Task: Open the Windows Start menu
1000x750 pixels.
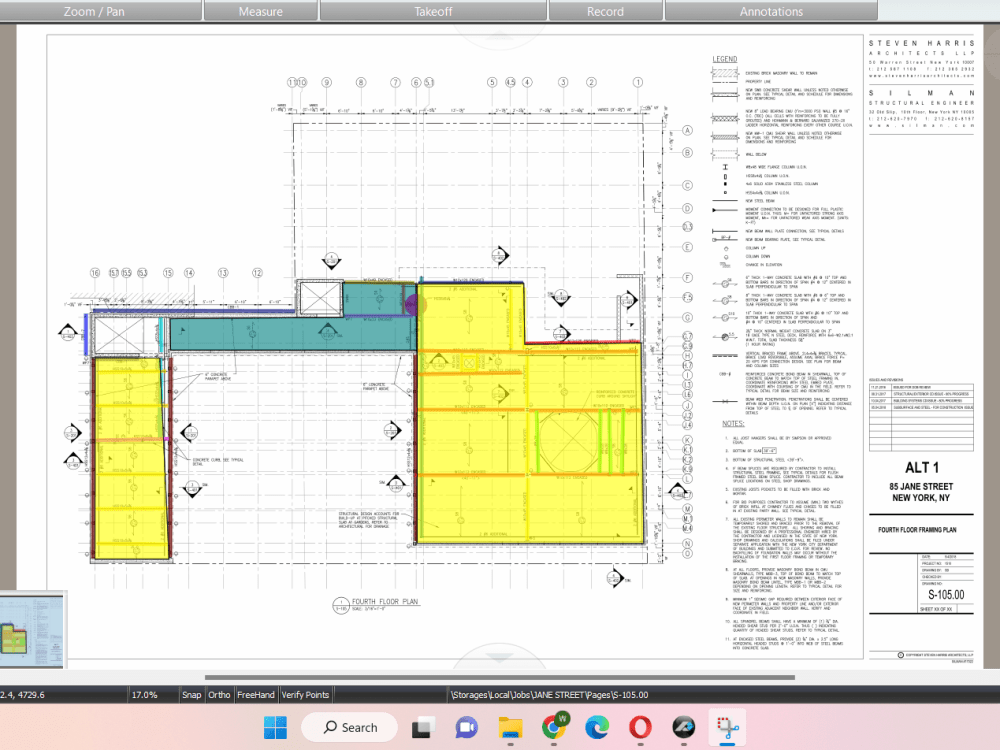Action: tap(276, 727)
